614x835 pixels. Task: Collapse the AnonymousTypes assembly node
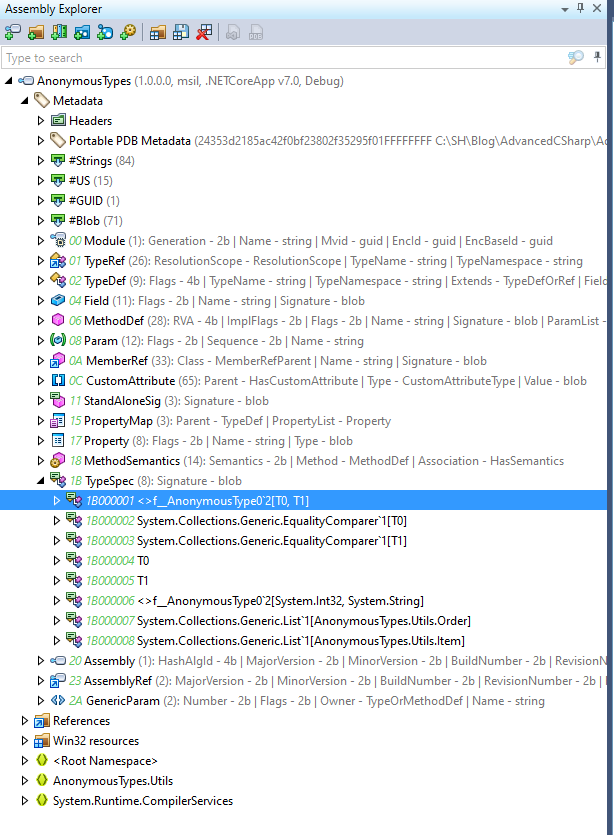coord(9,81)
